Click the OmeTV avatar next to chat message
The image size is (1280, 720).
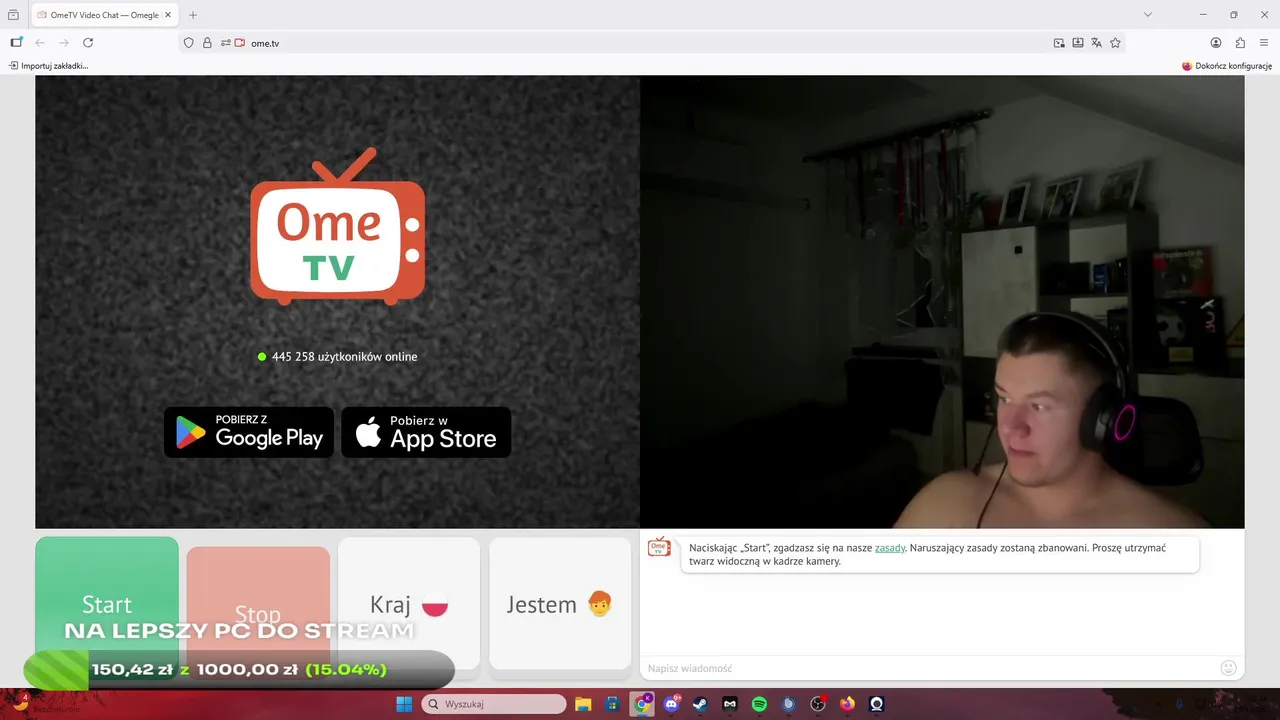coord(659,547)
